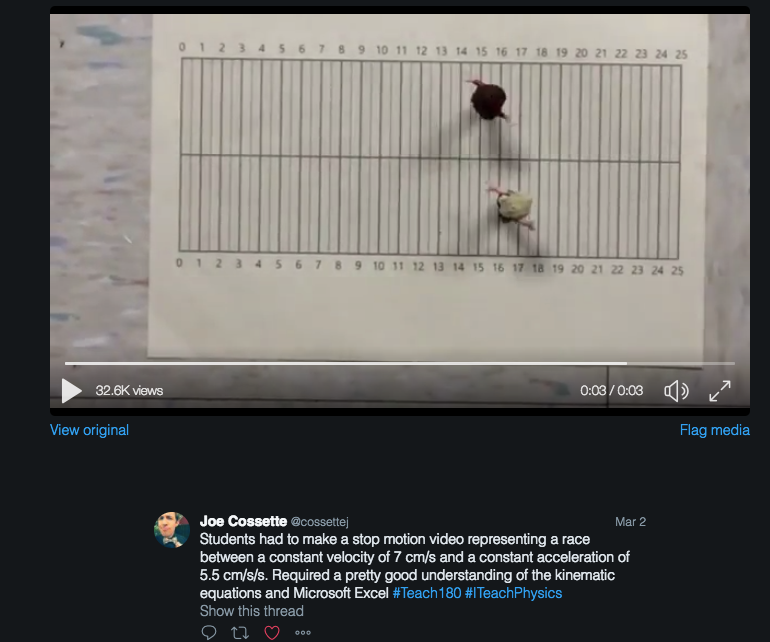Open the #Teach180 hashtag

coord(427,593)
